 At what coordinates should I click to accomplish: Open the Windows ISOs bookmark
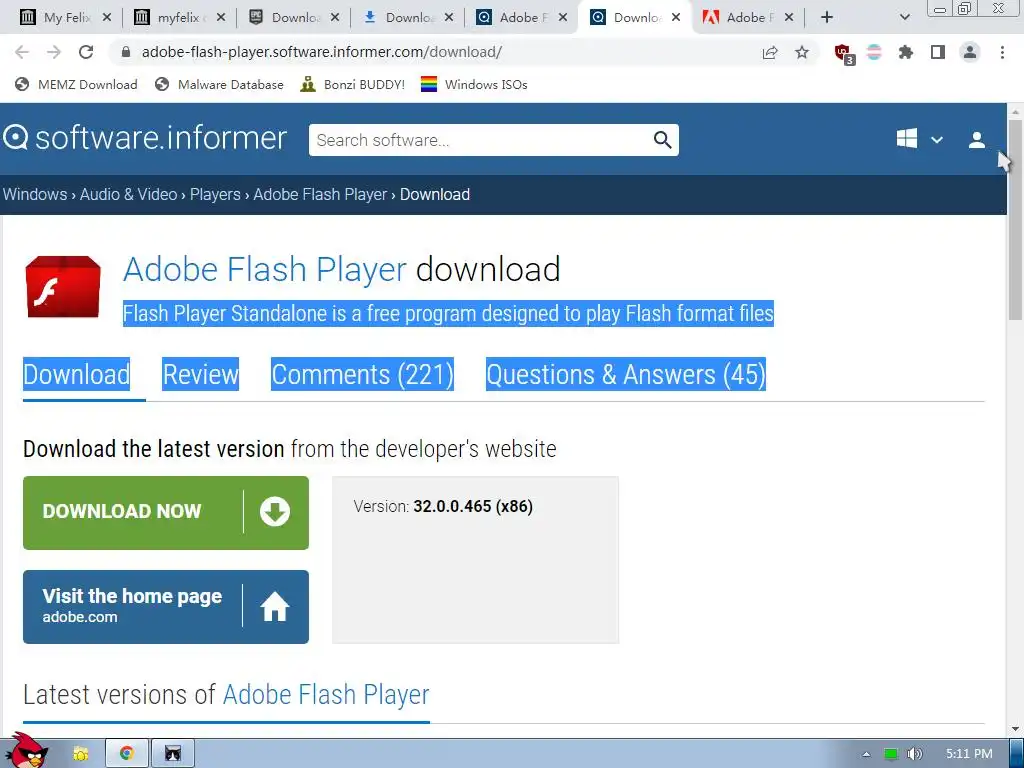[474, 84]
